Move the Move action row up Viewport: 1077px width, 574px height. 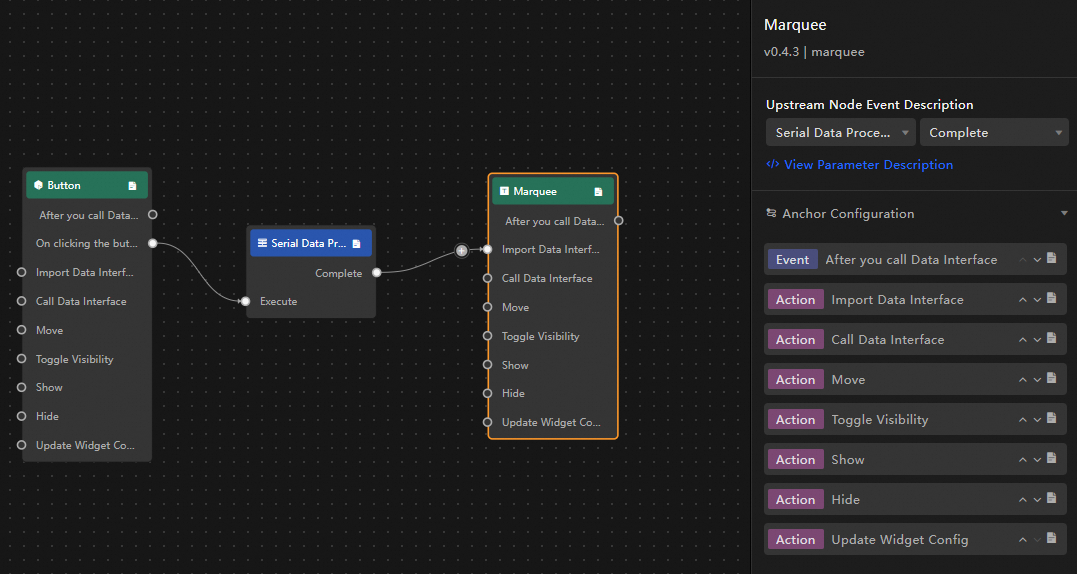1023,380
